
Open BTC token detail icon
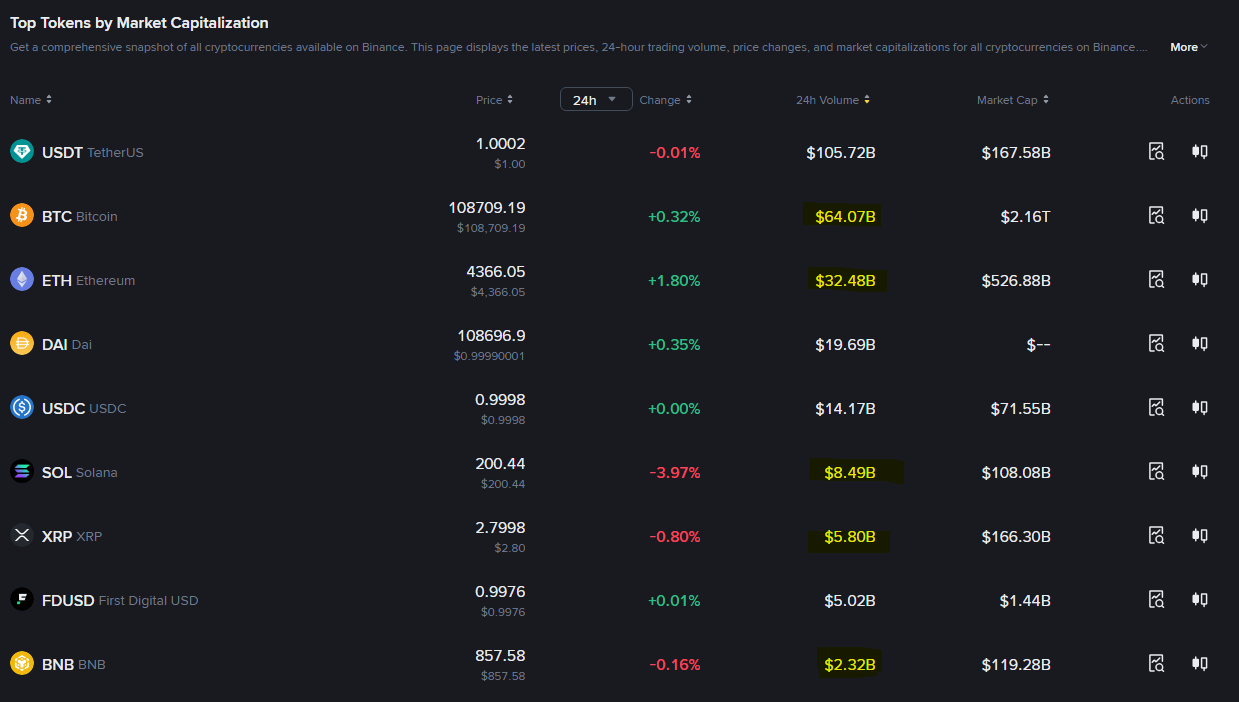click(x=1157, y=216)
